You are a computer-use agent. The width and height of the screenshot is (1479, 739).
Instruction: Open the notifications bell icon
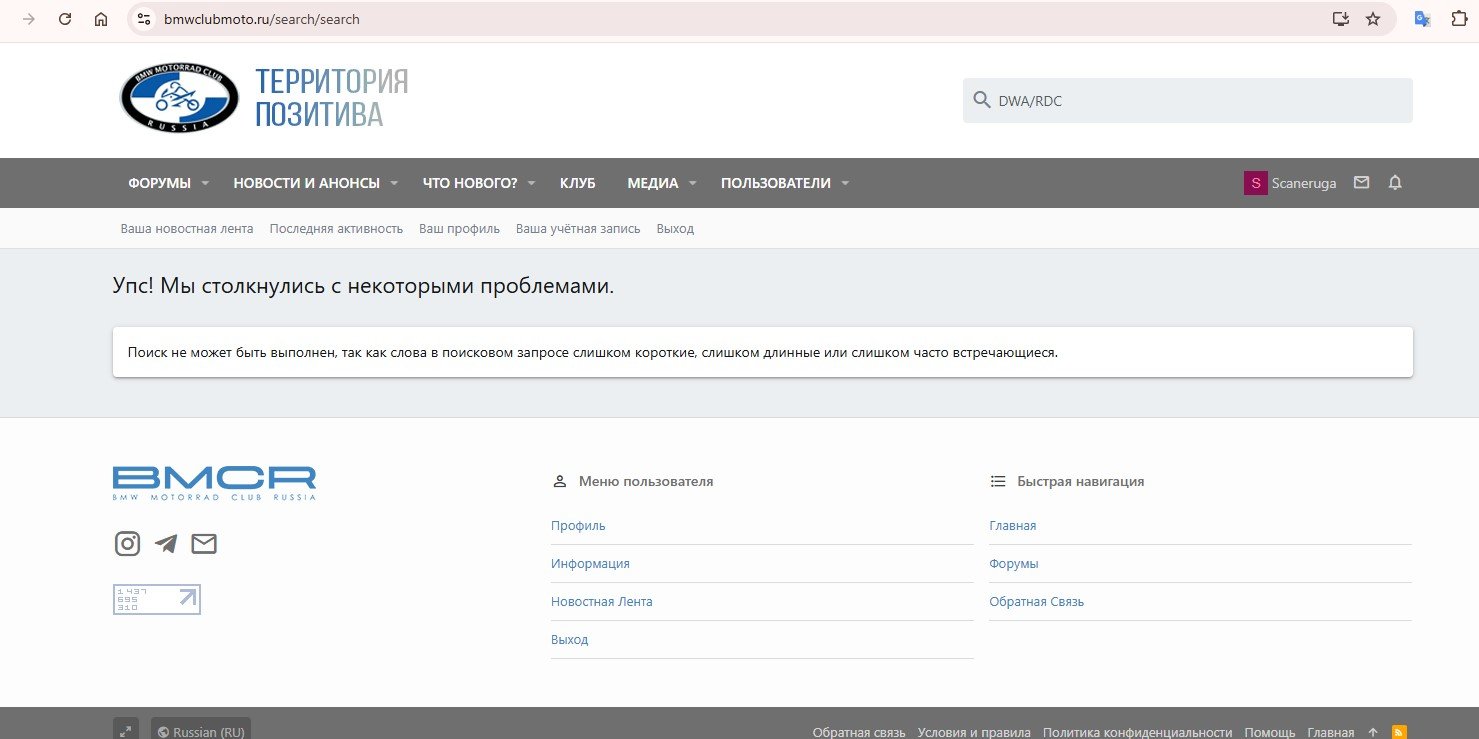click(1395, 183)
